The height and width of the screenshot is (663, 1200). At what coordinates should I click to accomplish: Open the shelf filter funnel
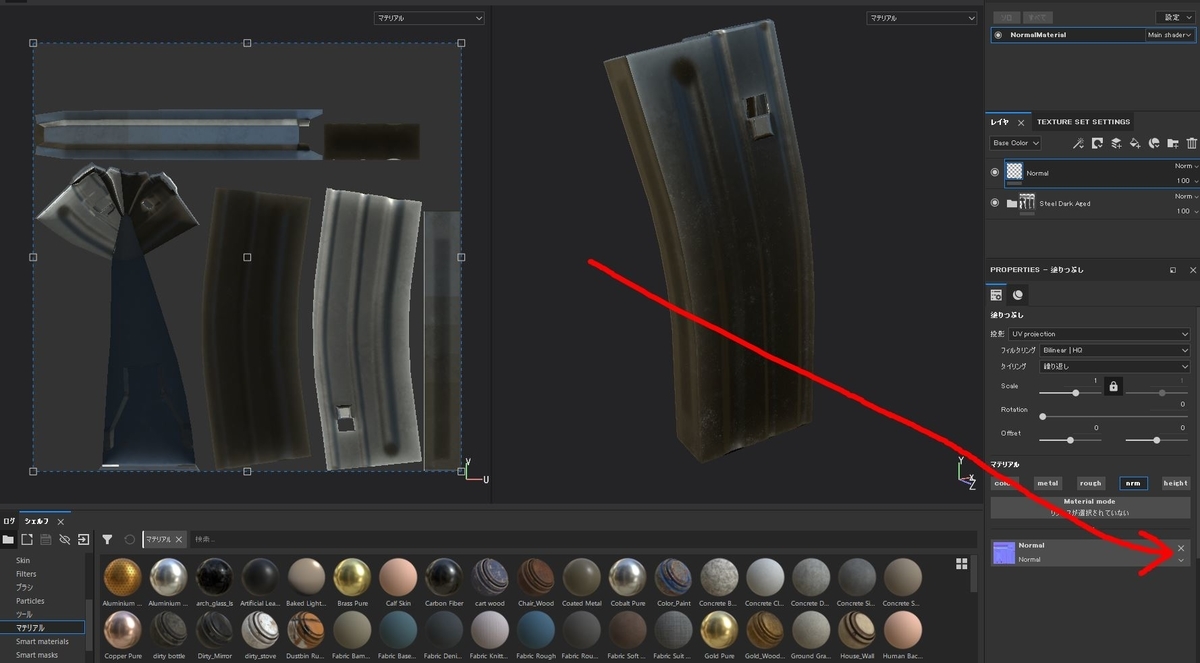pyautogui.click(x=107, y=539)
